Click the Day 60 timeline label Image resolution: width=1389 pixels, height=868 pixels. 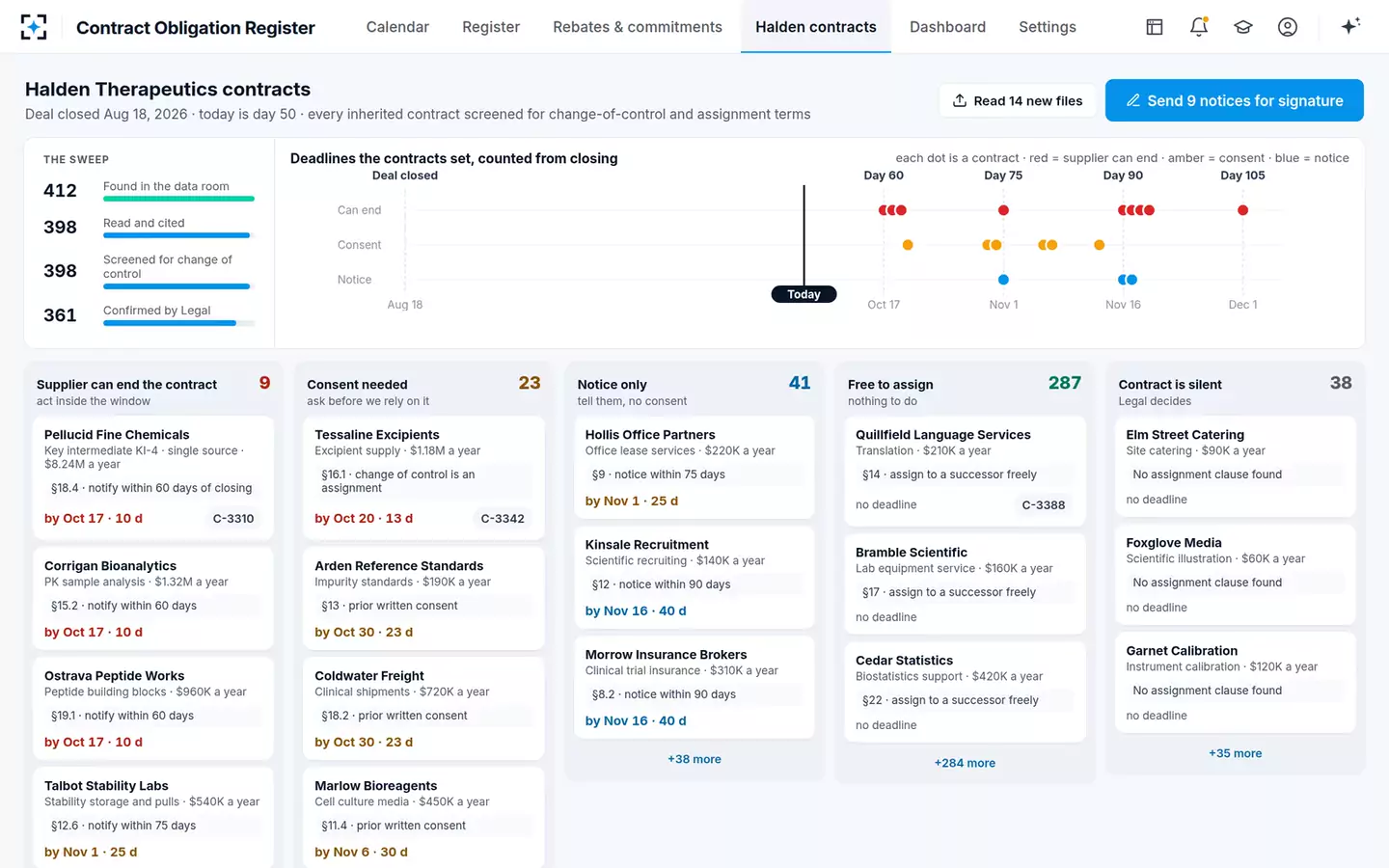[884, 176]
